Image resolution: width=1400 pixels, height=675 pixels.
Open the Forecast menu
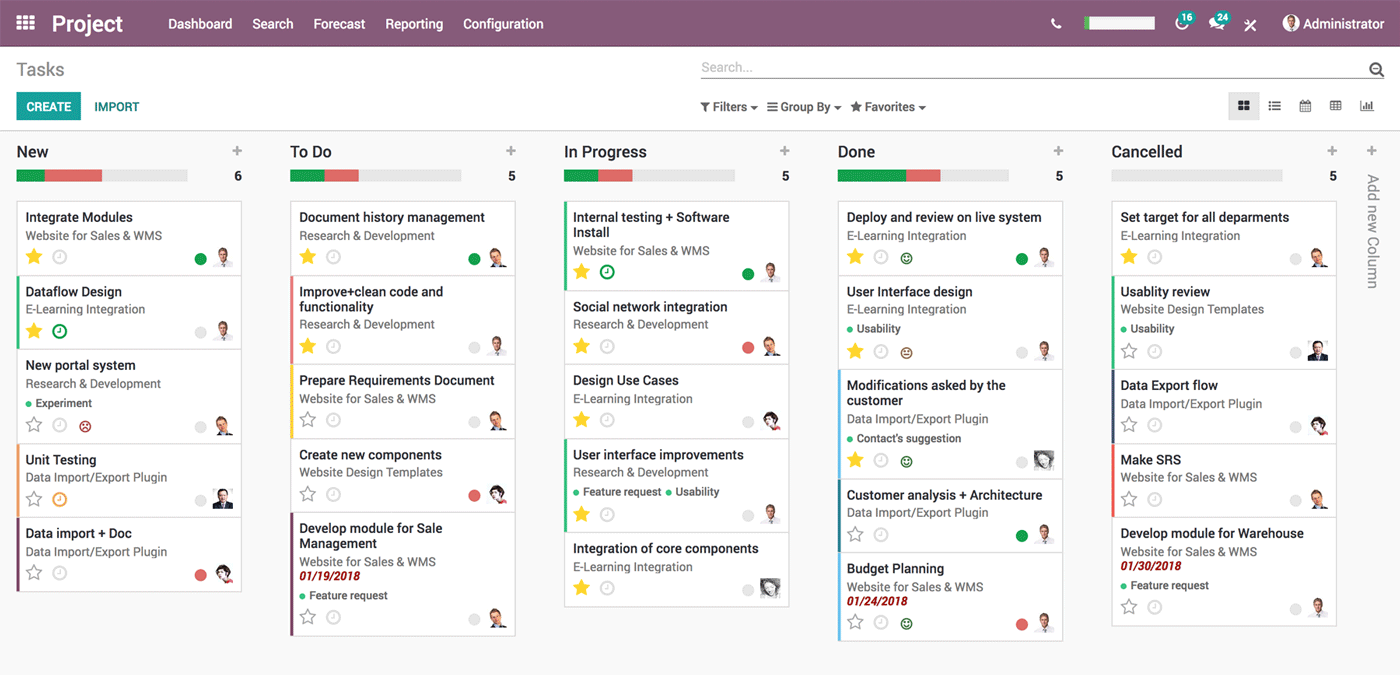pos(339,23)
